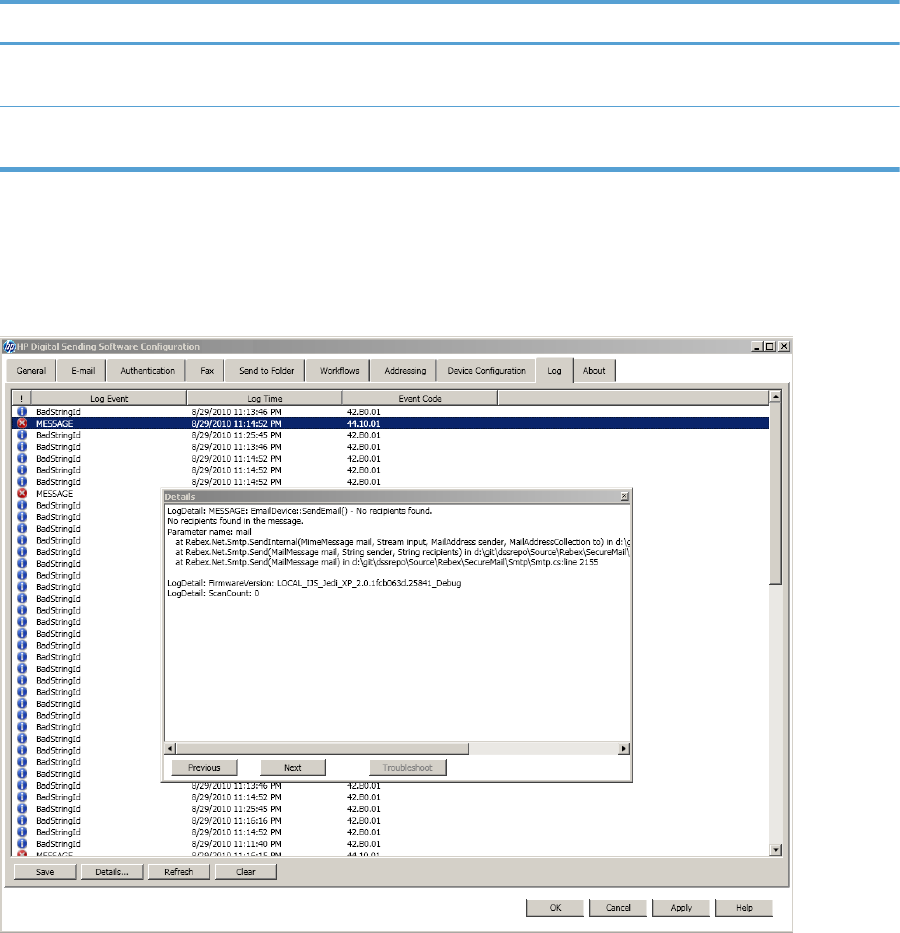Image resolution: width=900 pixels, height=933 pixels.
Task: Select log time 8/29/2010 11:16:16 PM
Action: click(236, 821)
